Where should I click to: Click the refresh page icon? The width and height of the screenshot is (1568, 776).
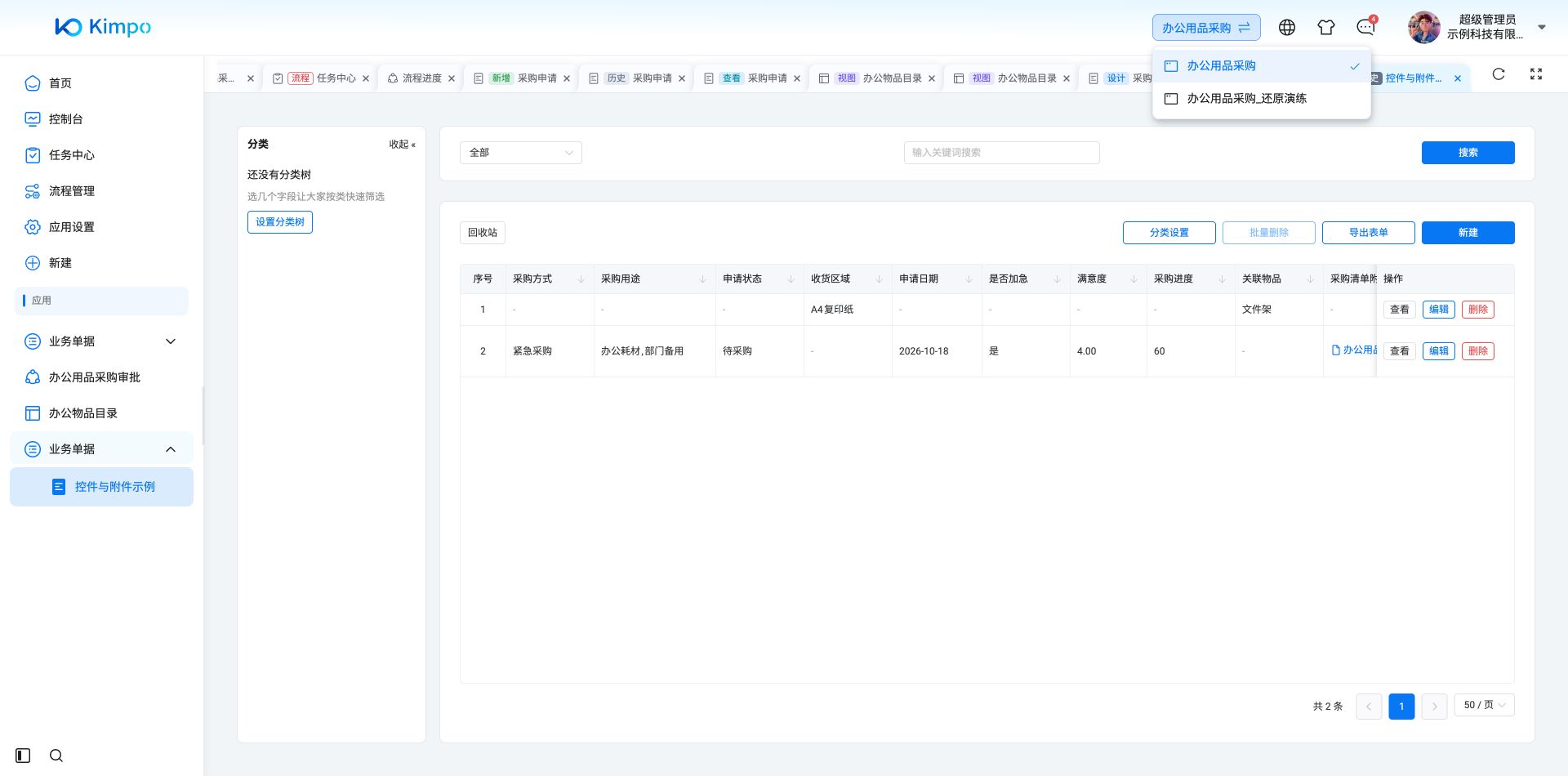point(1499,74)
